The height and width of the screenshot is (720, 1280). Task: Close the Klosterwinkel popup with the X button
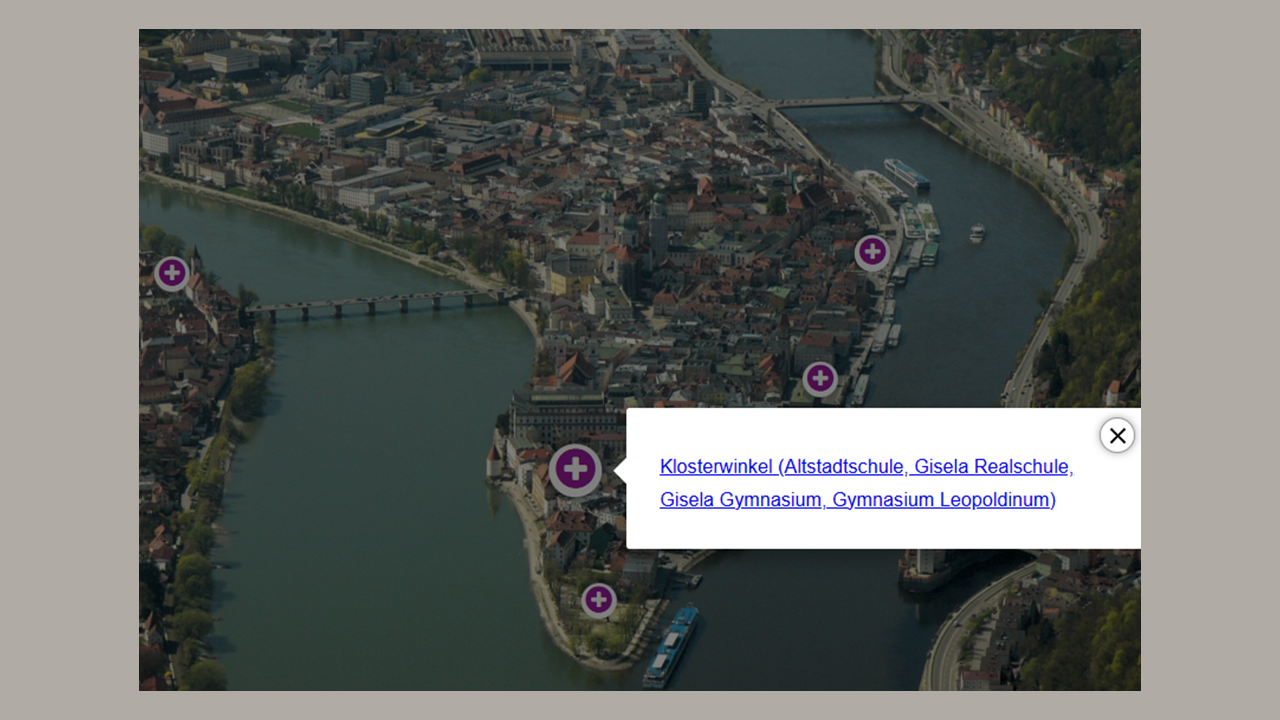click(1117, 435)
